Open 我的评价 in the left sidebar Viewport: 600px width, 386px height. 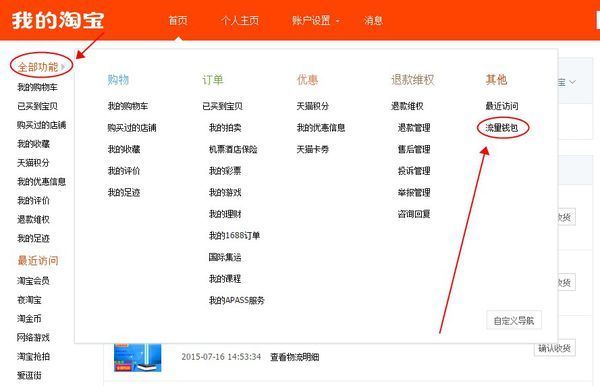[x=33, y=201]
